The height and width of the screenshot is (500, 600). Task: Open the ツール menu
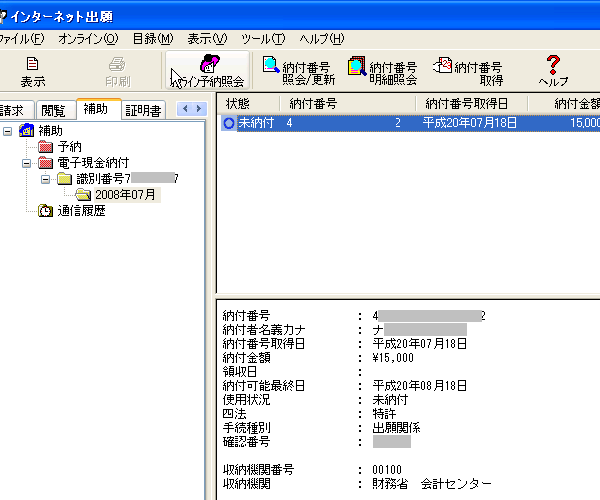(263, 39)
